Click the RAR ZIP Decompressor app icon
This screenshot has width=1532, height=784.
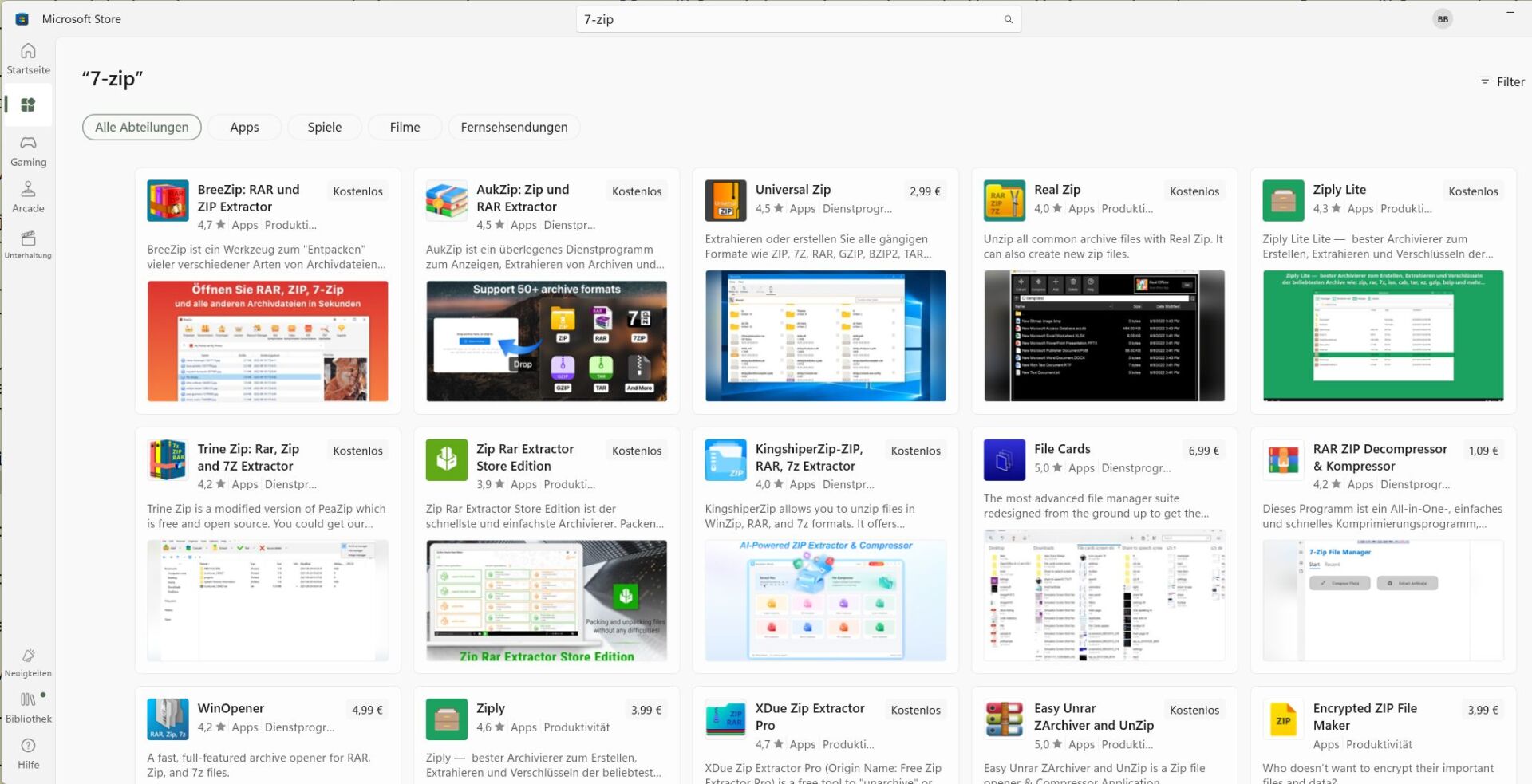(1283, 459)
